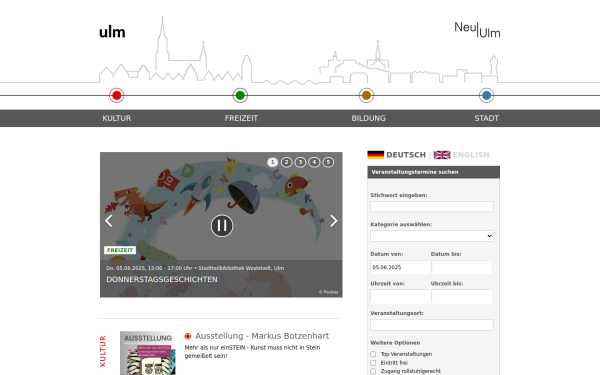Enable the Top Veranstaltungen checkbox
This screenshot has width=600, height=375.
pyautogui.click(x=373, y=354)
